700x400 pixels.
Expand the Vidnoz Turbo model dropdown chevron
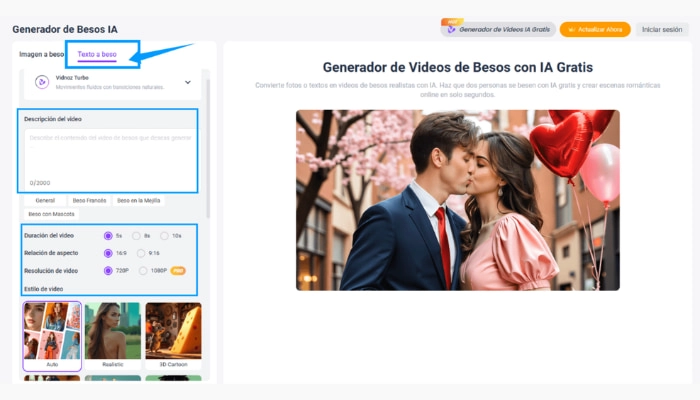[188, 82]
